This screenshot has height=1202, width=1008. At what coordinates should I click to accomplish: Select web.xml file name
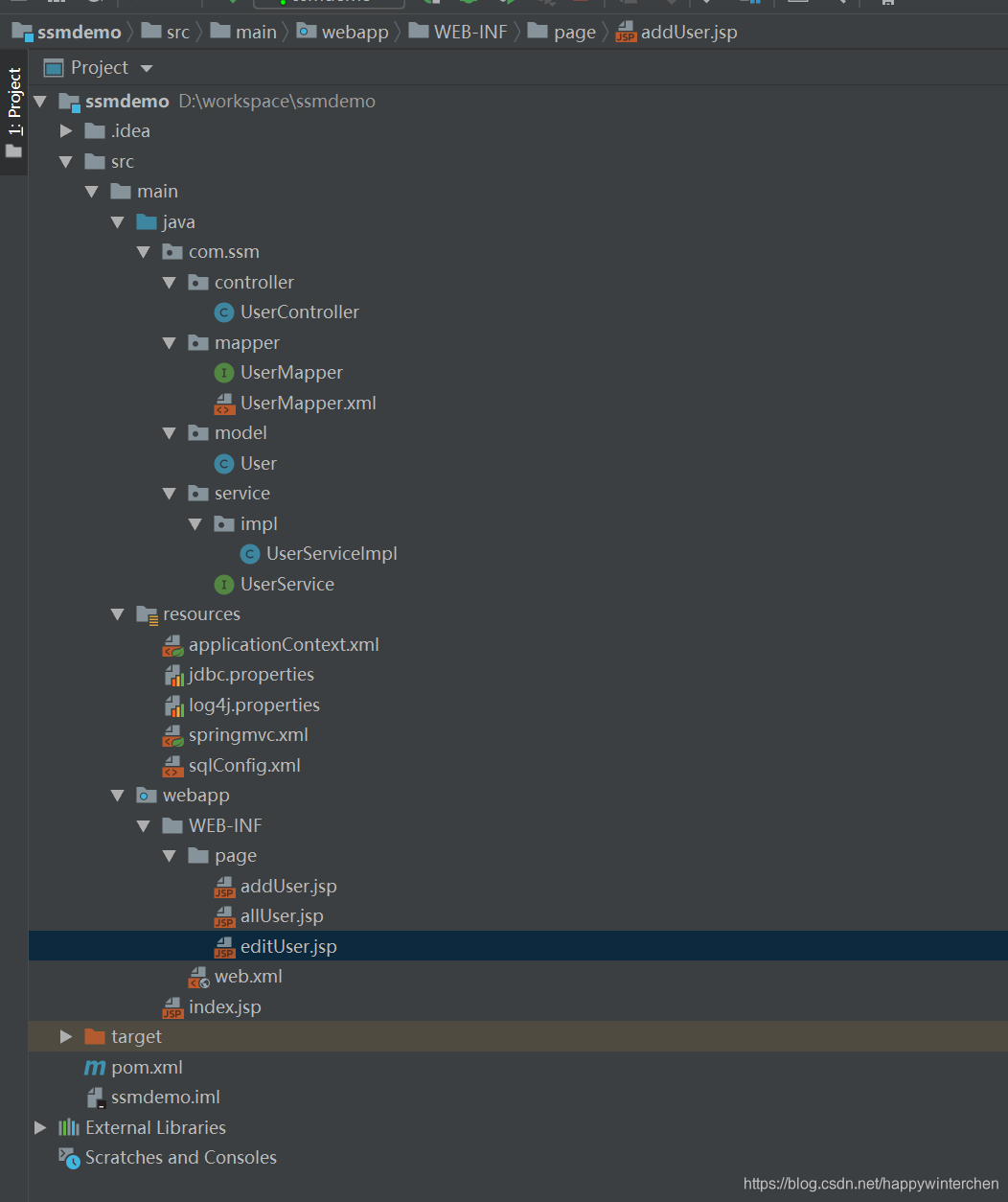248,977
